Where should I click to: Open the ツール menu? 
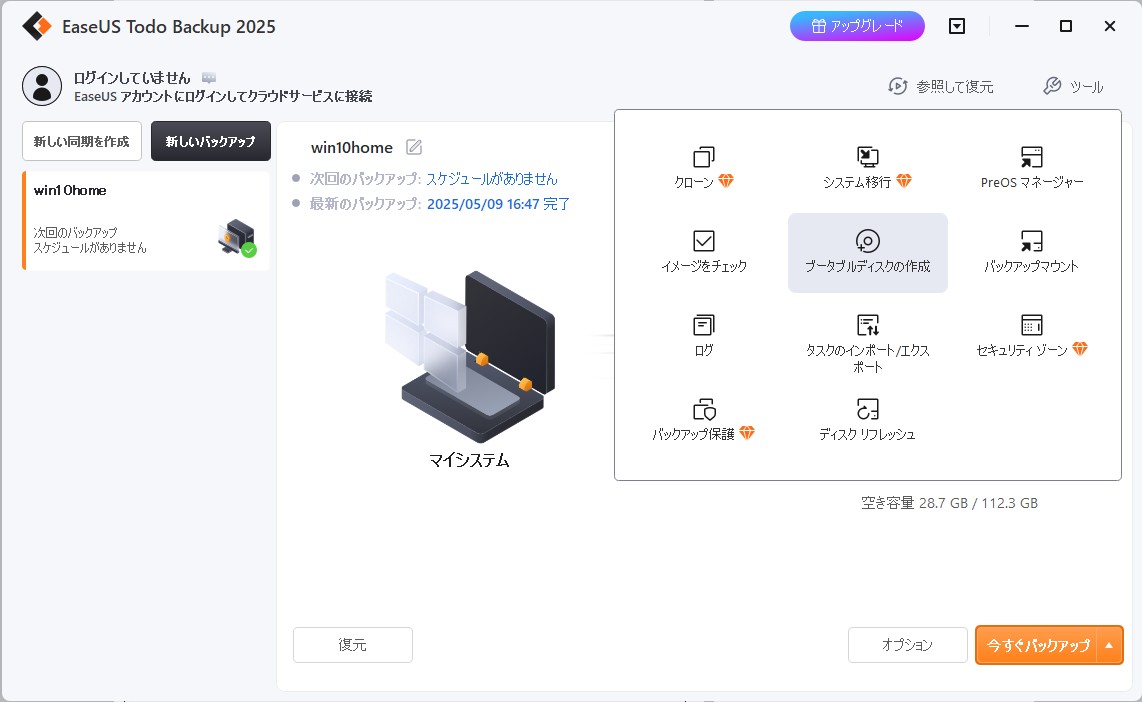(x=1074, y=87)
